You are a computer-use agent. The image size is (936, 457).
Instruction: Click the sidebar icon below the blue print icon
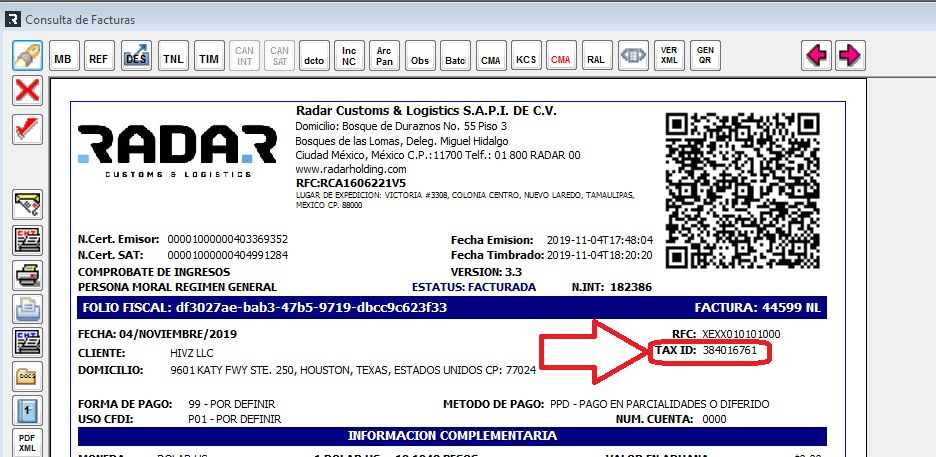[27, 343]
